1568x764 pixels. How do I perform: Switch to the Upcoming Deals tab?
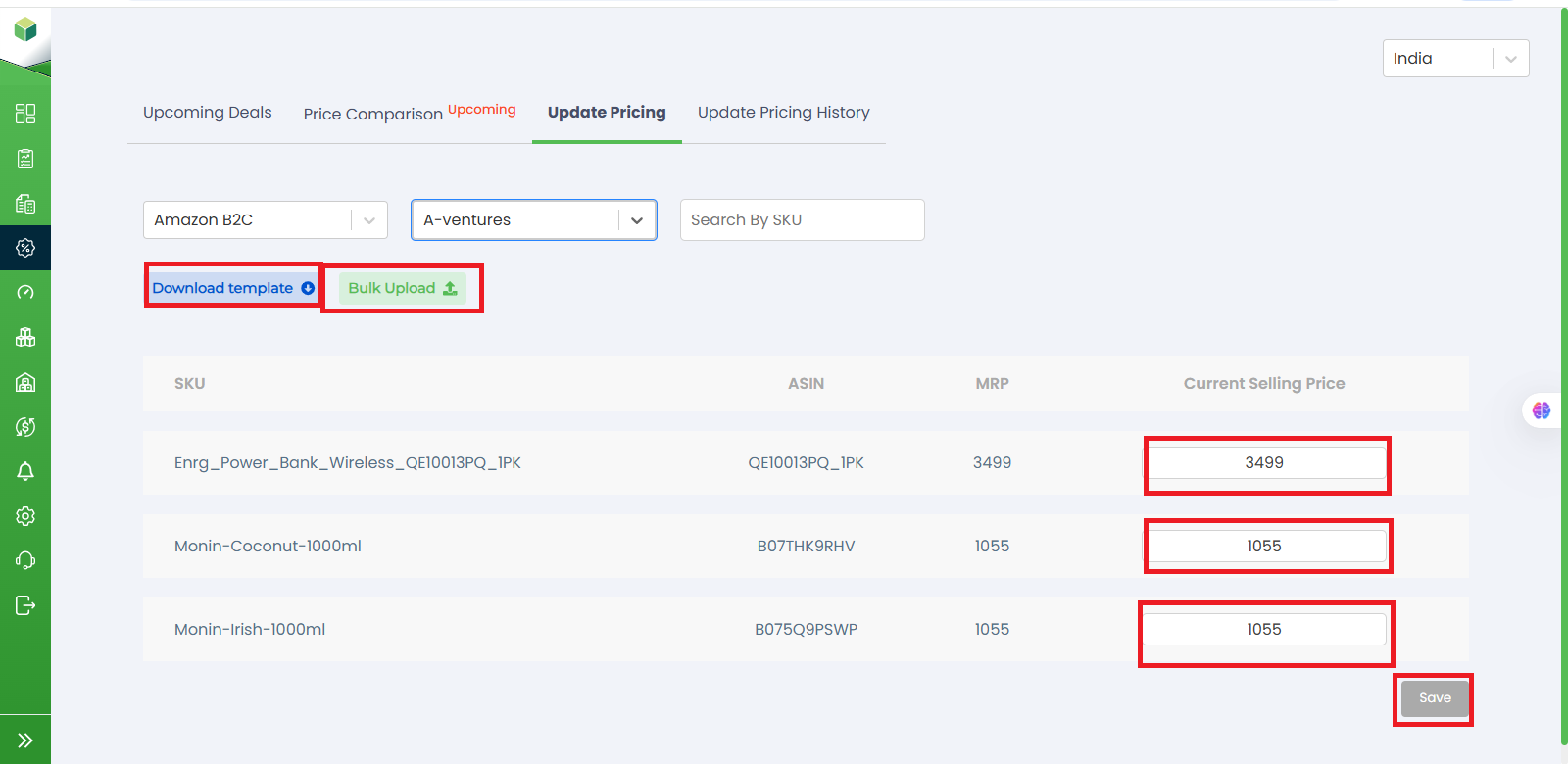click(208, 113)
